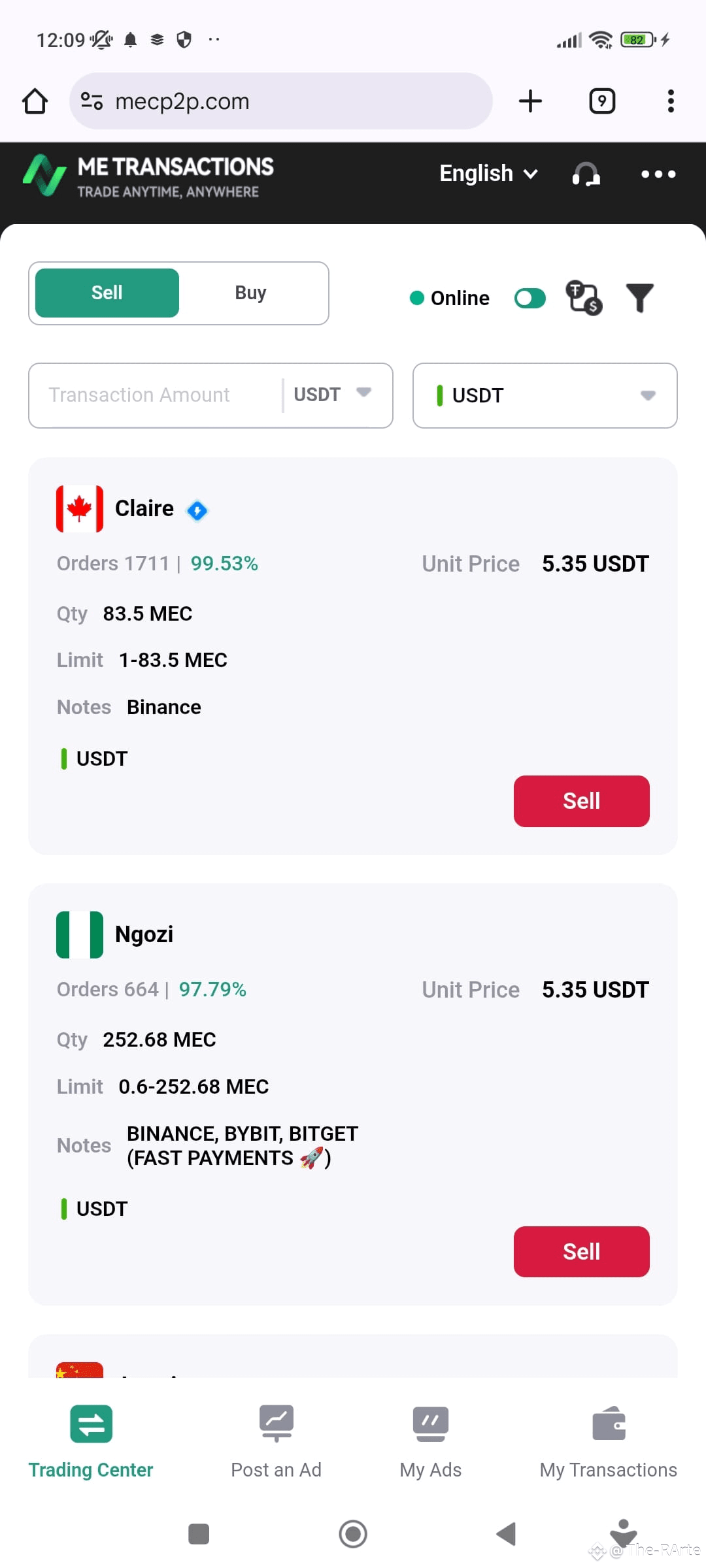Open the filter funnel icon
The height and width of the screenshot is (1568, 706).
(x=640, y=298)
